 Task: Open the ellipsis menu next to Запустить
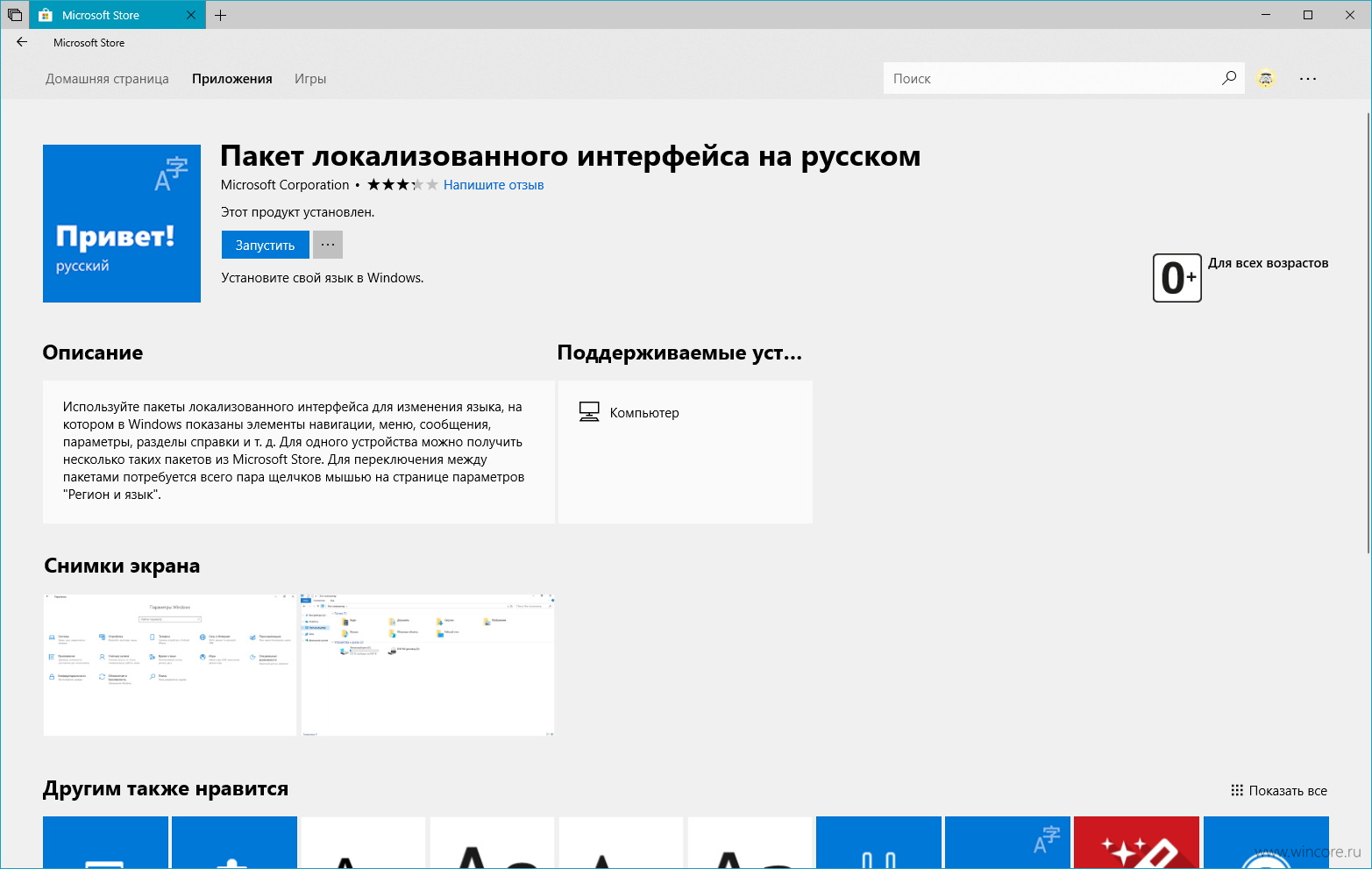click(x=328, y=245)
